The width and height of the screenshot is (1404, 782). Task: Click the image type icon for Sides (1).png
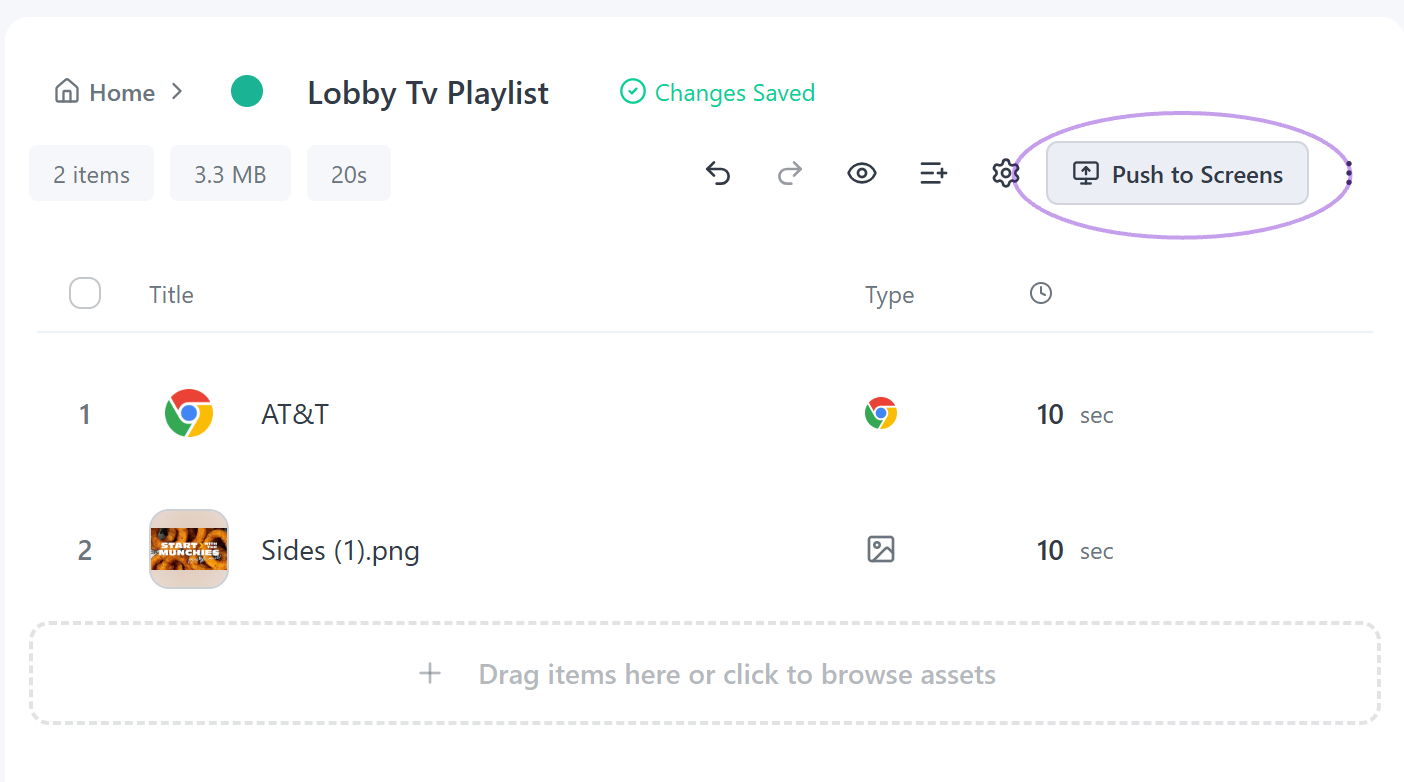pos(881,549)
